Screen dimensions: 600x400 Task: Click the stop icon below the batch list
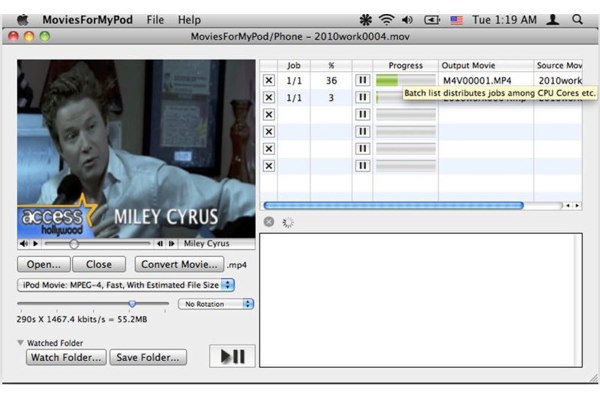coord(269,222)
